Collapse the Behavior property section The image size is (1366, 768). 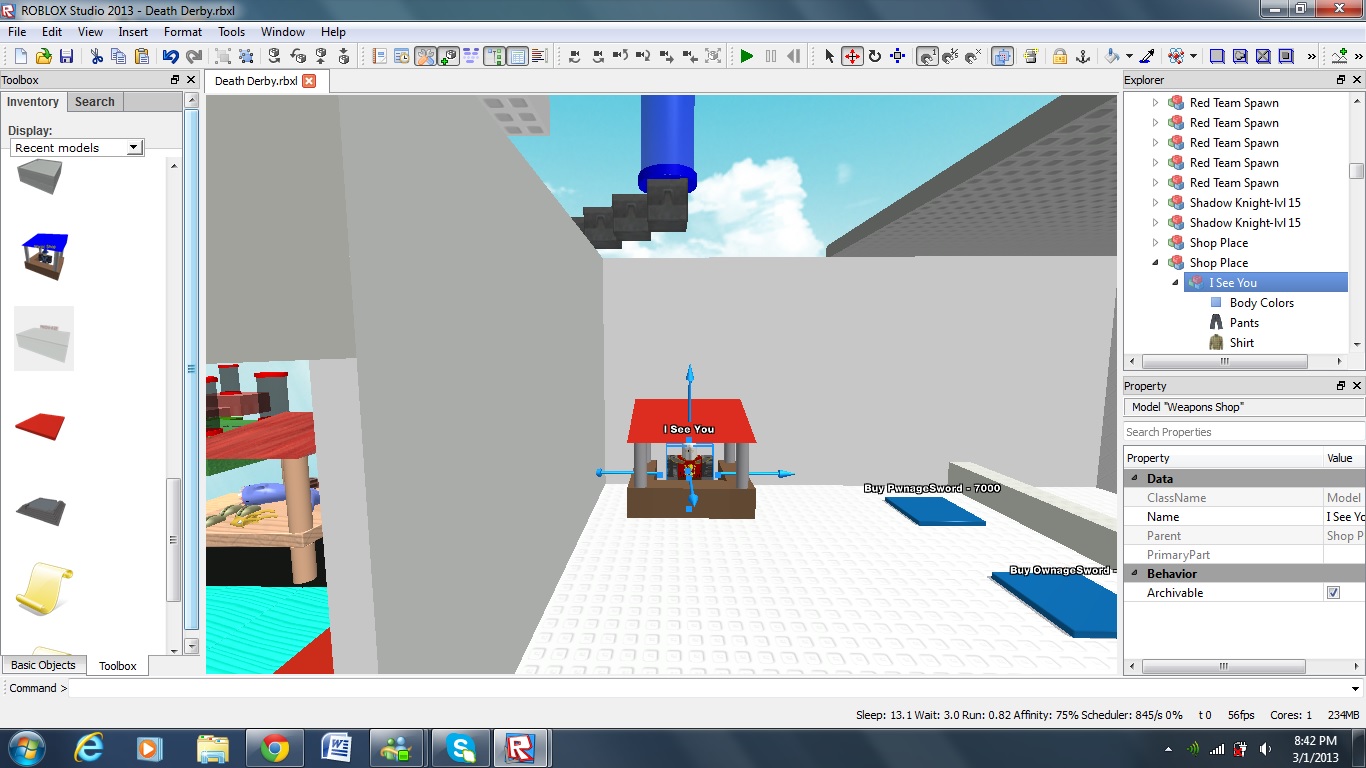click(x=1135, y=574)
